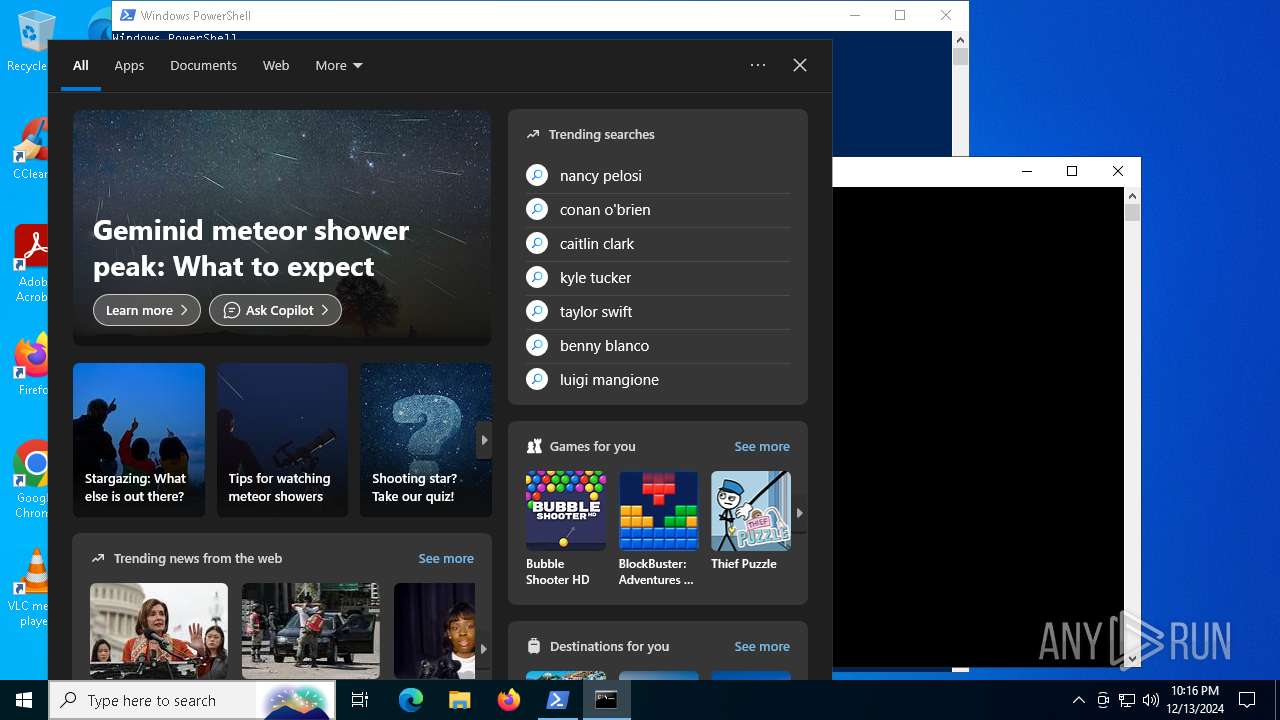Show hidden system tray icons
1280x720 pixels.
coord(1078,700)
